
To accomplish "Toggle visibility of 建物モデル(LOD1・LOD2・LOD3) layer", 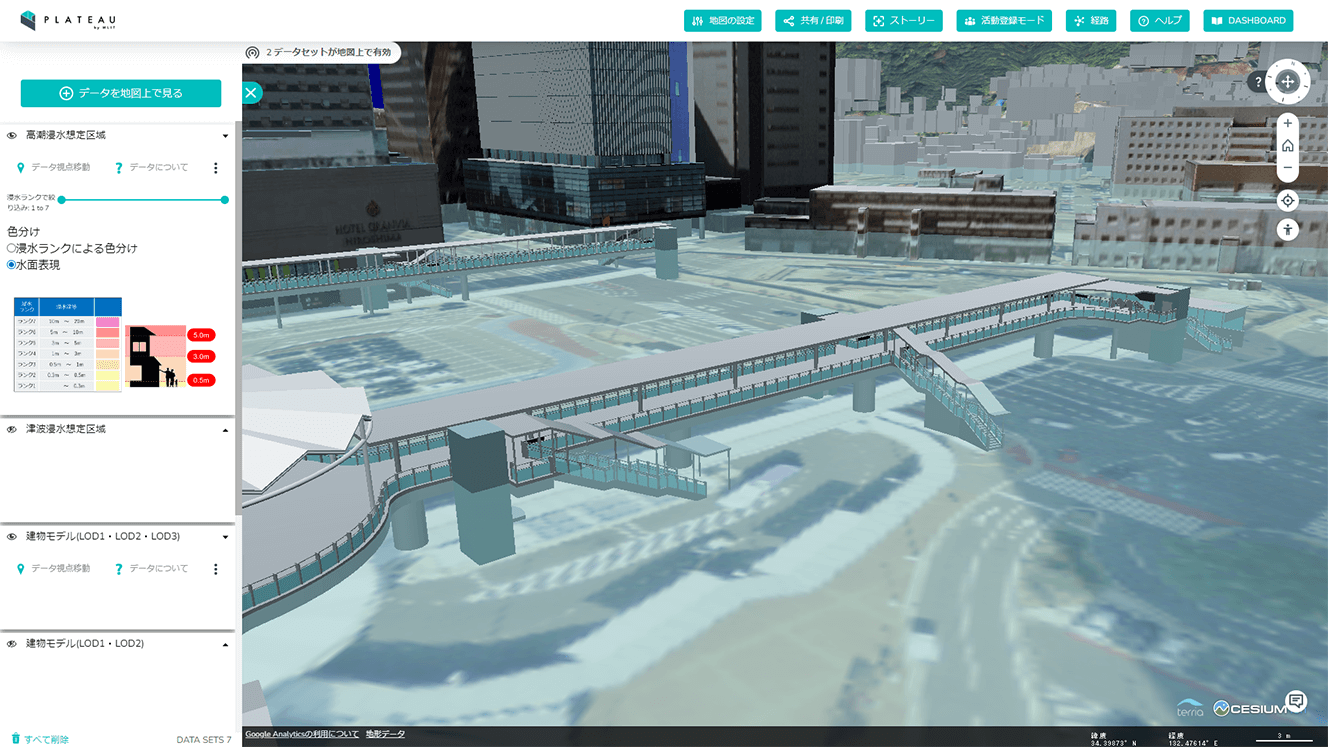I will pyautogui.click(x=12, y=537).
